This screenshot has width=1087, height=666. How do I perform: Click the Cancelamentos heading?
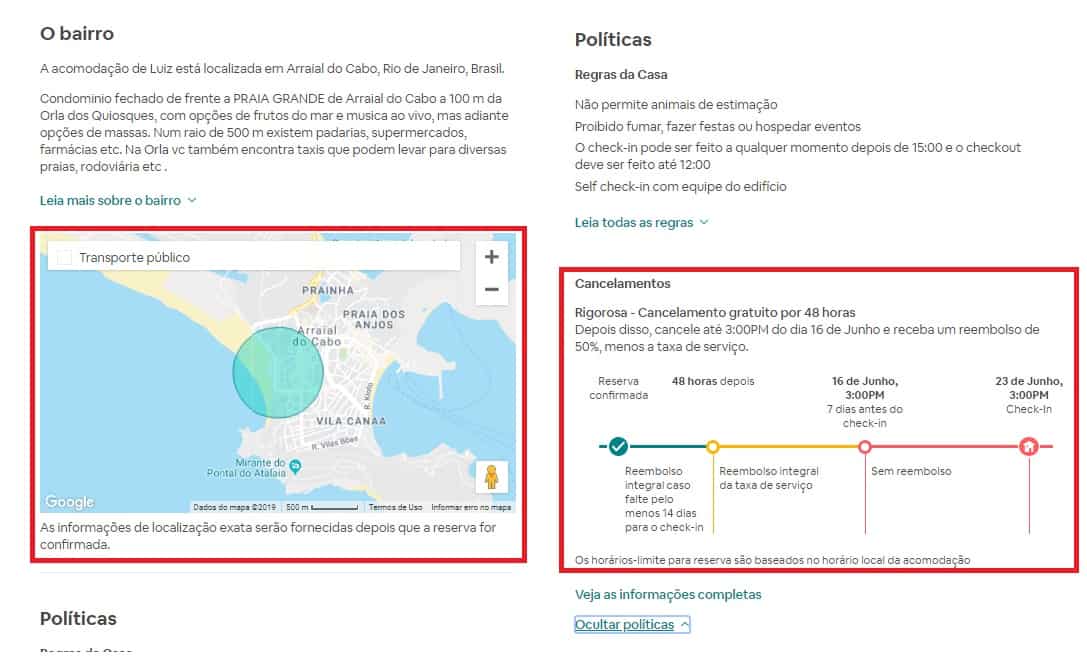[623, 283]
